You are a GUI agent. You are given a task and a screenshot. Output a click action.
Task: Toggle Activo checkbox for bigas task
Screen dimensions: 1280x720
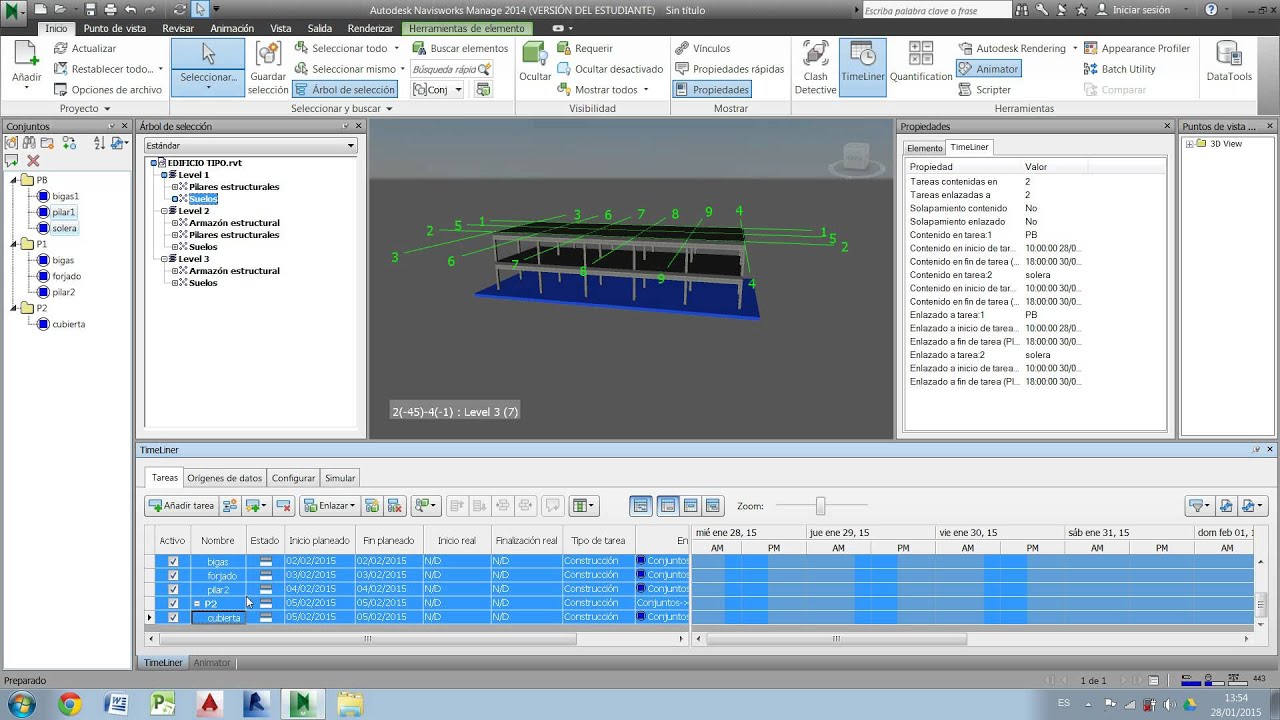point(173,562)
